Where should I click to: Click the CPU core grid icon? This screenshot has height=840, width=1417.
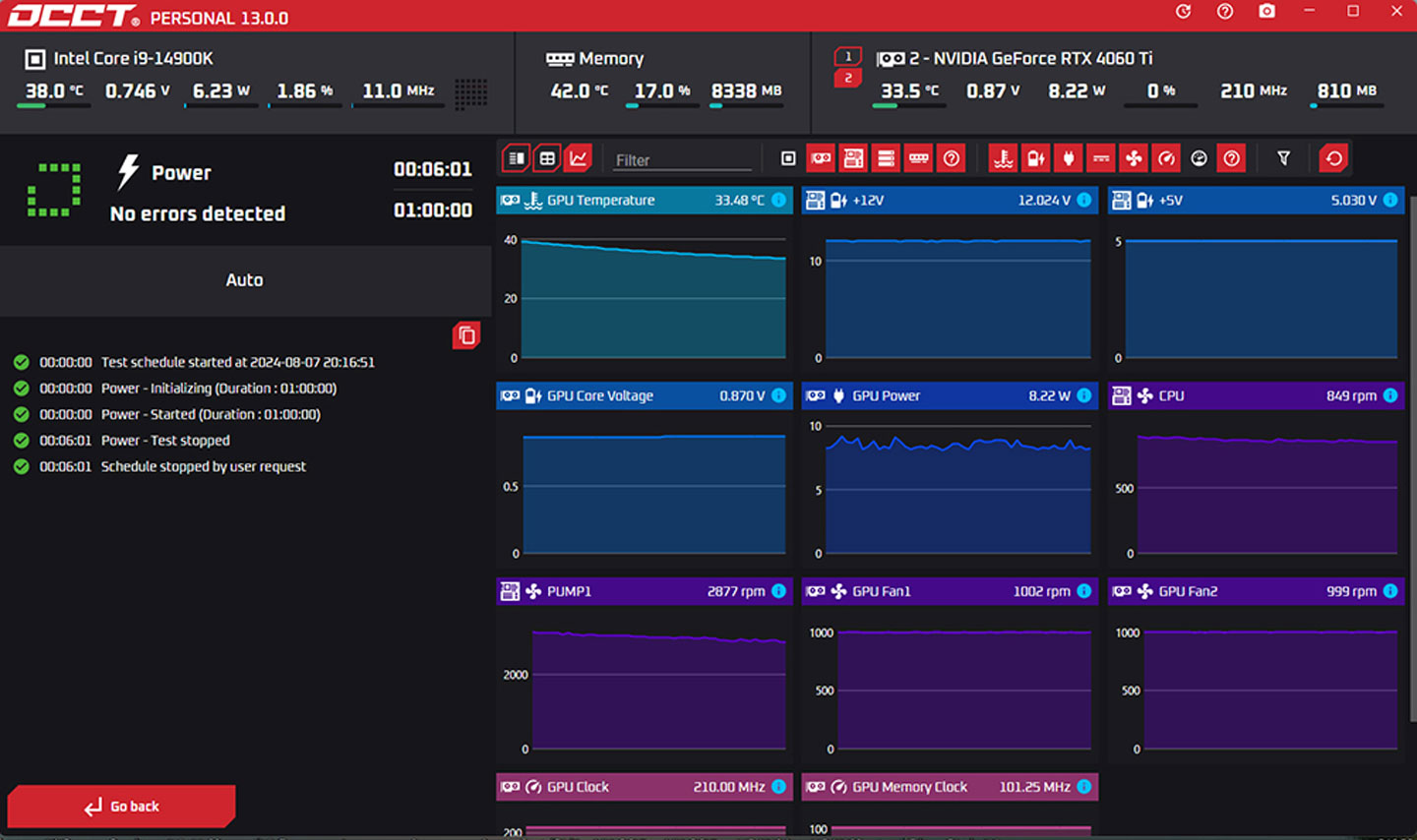pyautogui.click(x=470, y=92)
